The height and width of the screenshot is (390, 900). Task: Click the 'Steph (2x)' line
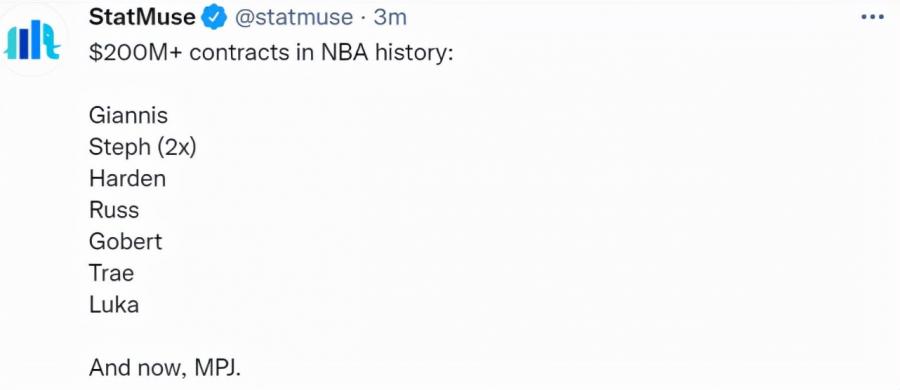142,148
